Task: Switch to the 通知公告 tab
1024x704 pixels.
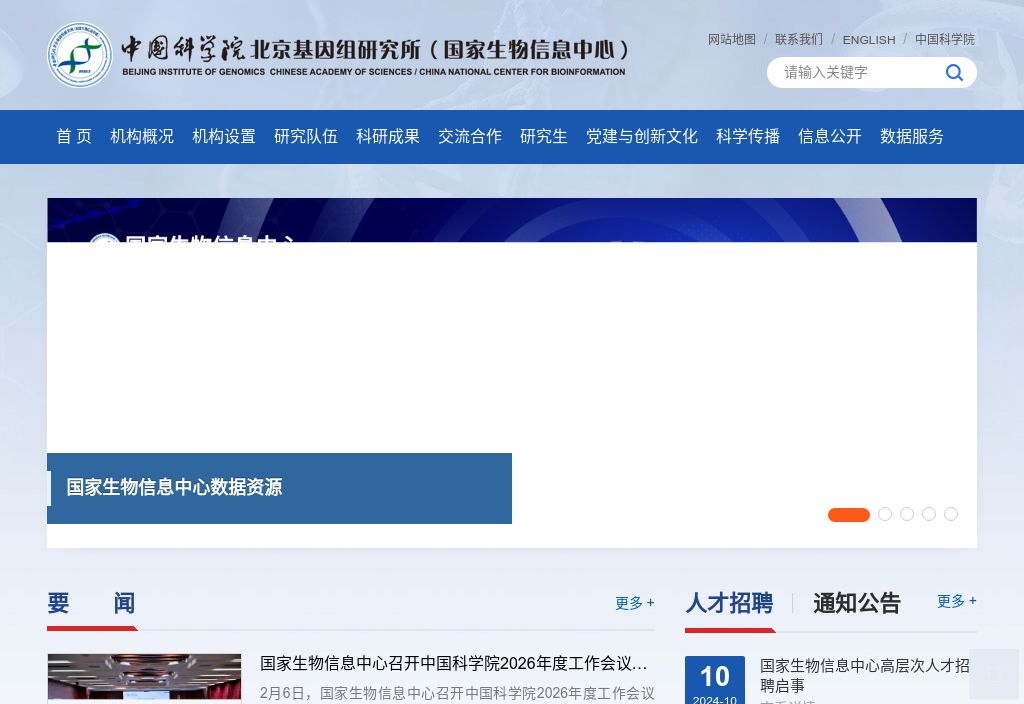Action: pyautogui.click(x=857, y=603)
